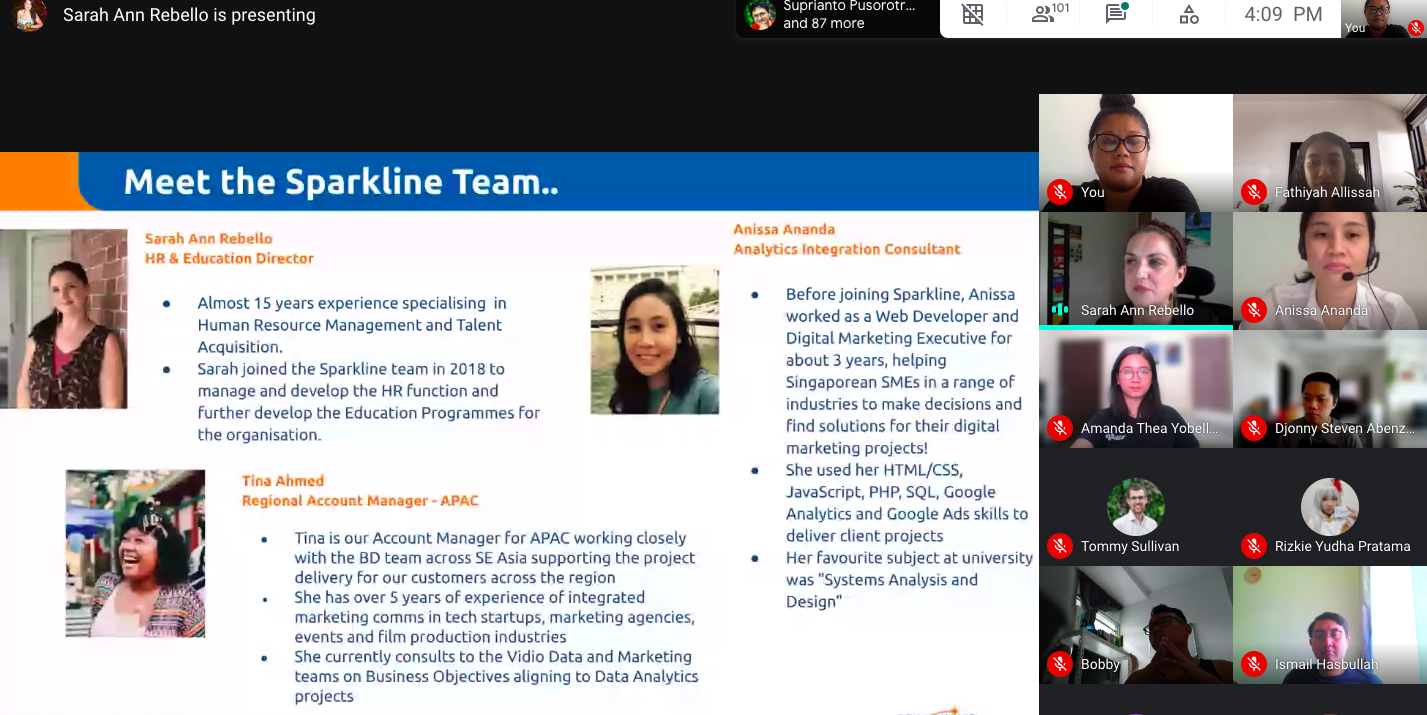Click the speaking indicator on Sarah Ann Rebello tile
This screenshot has width=1427, height=715.
[1059, 310]
